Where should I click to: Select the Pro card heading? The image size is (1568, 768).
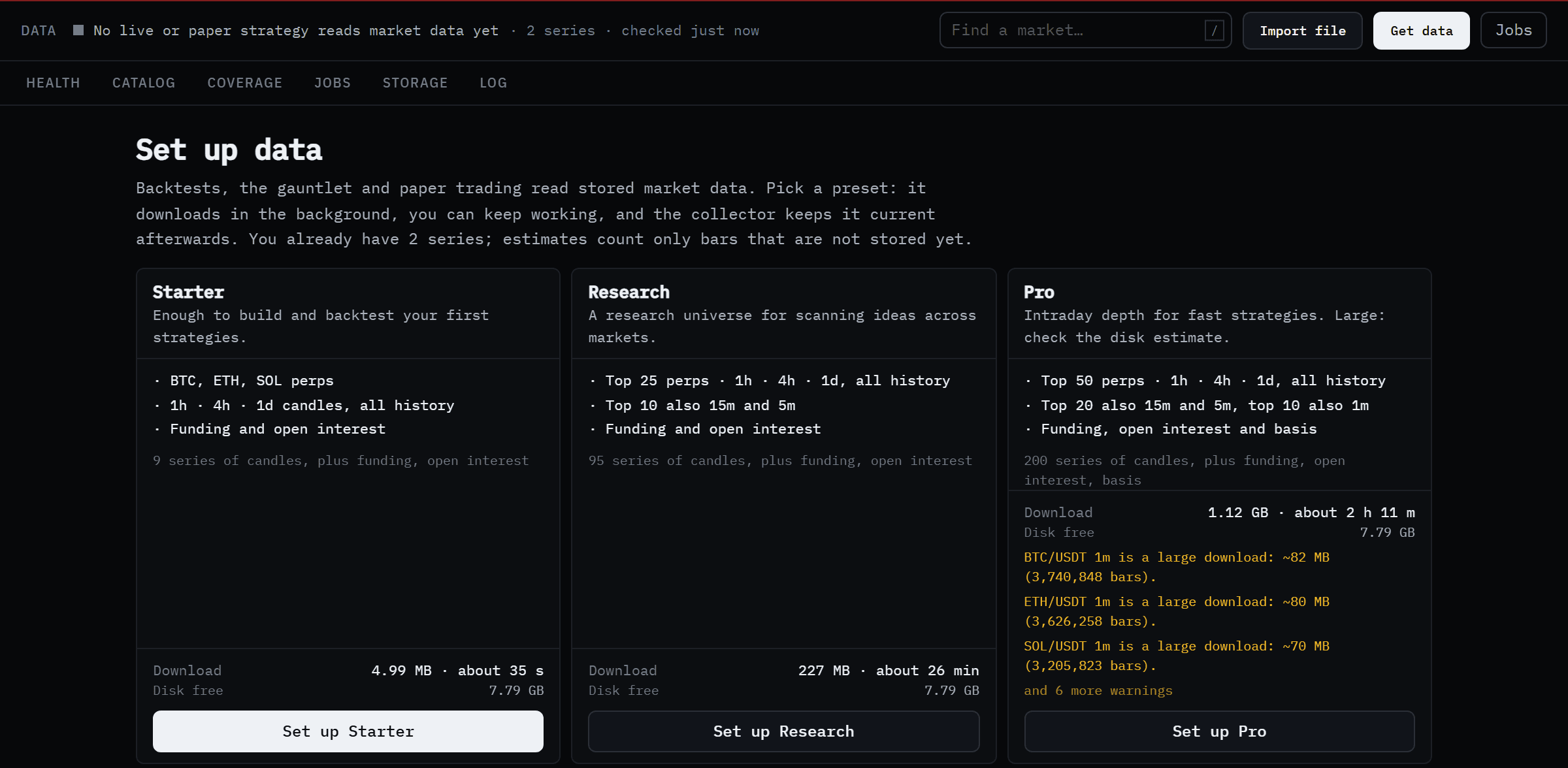[x=1039, y=292]
